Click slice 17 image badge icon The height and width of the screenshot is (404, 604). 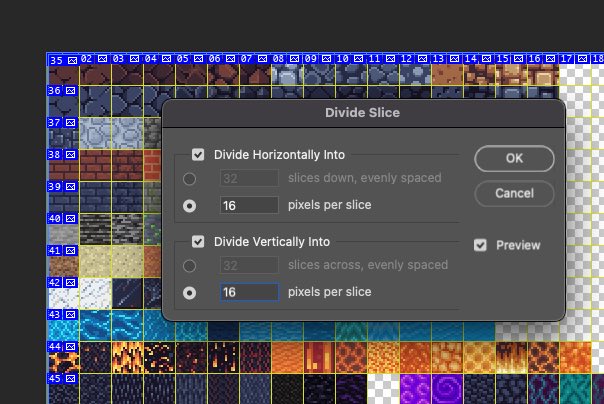(582, 59)
